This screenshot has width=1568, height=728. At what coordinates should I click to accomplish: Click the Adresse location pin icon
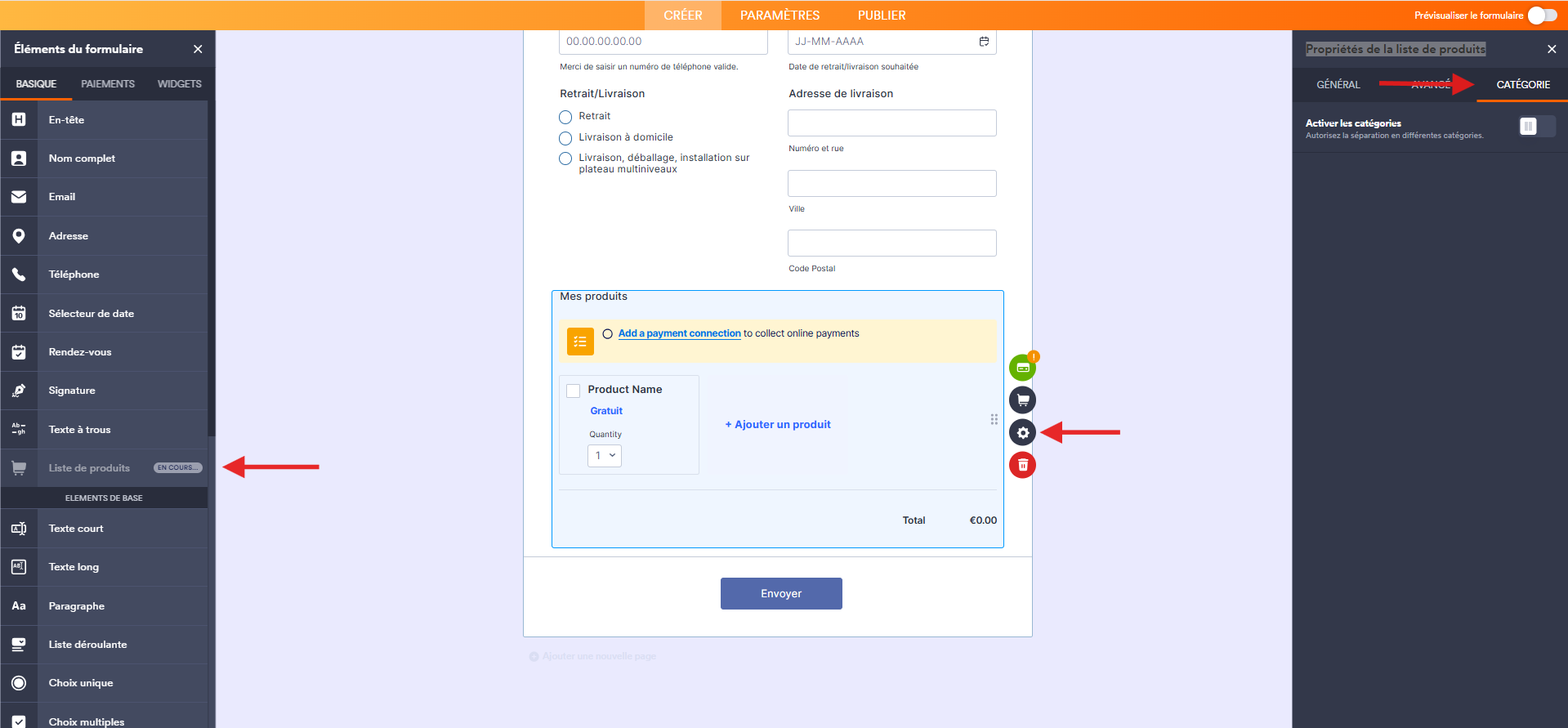(19, 236)
